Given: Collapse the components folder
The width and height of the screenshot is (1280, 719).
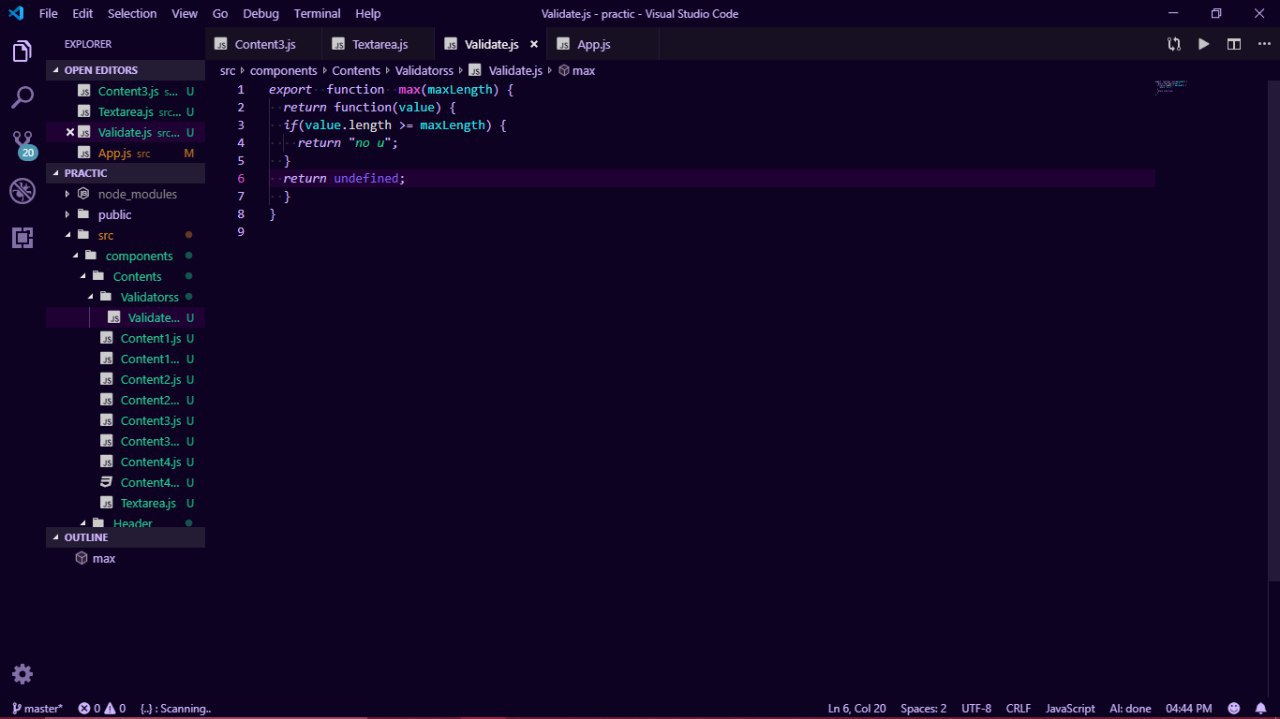Looking at the screenshot, I should coord(125,256).
